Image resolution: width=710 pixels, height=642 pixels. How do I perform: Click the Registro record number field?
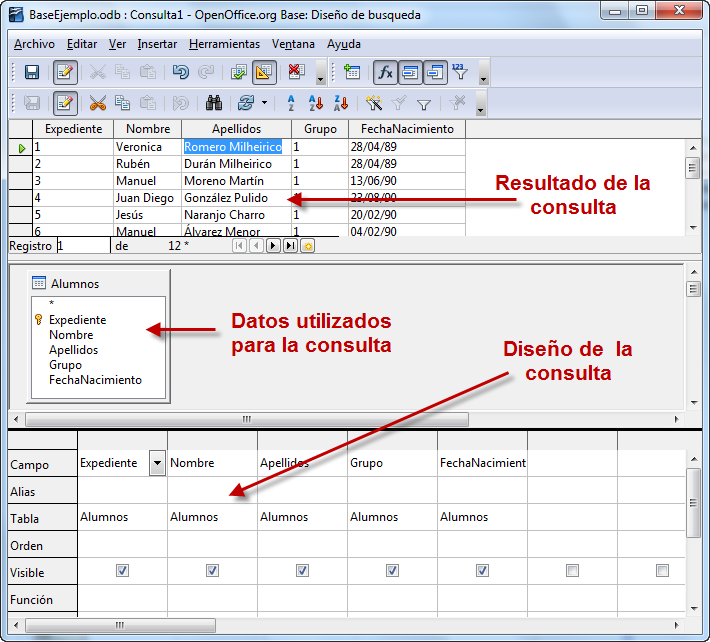[x=82, y=245]
